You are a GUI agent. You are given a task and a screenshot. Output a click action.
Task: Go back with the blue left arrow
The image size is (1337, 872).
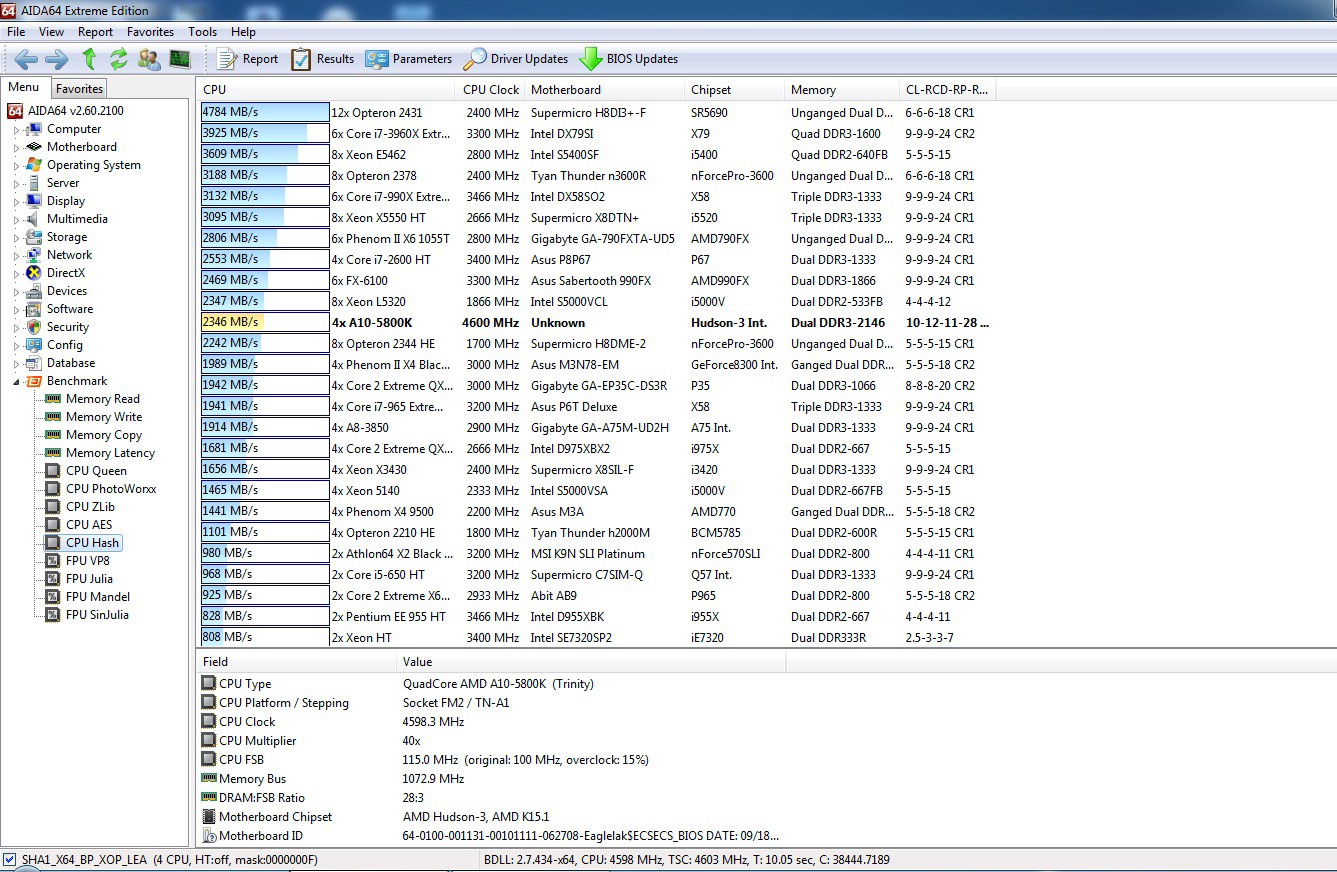pyautogui.click(x=27, y=59)
